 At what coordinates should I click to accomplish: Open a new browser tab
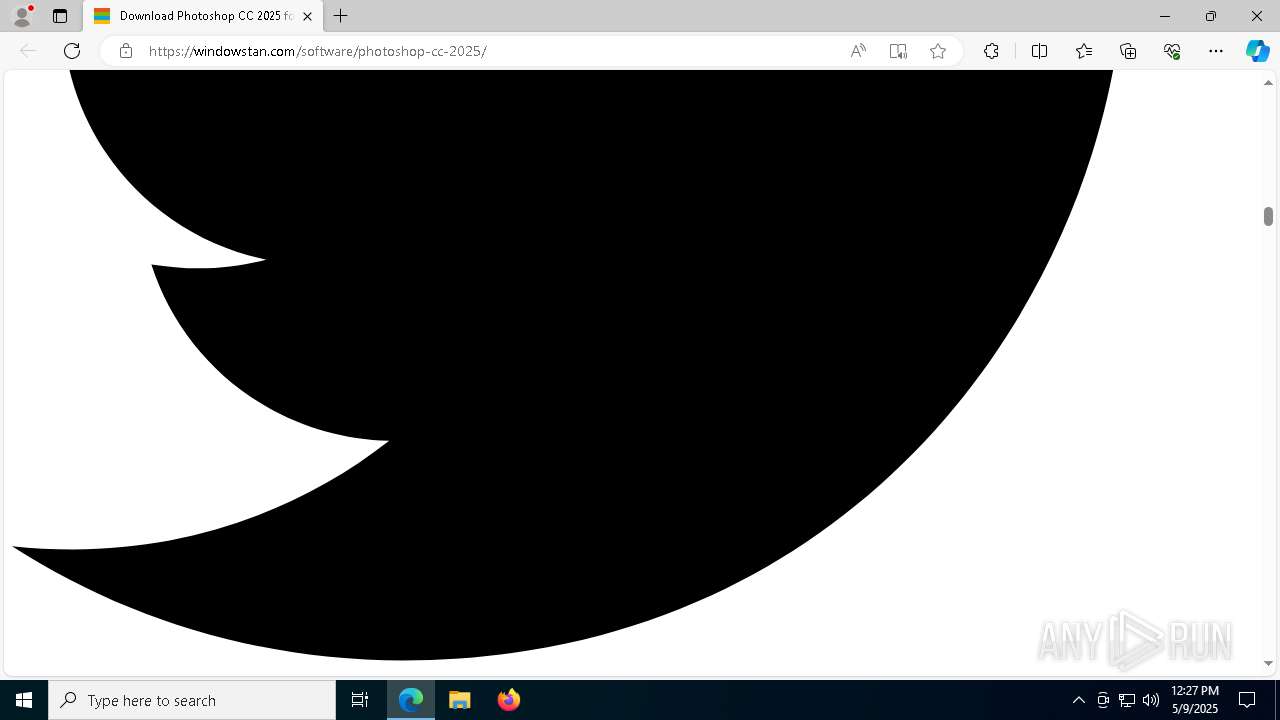[341, 16]
